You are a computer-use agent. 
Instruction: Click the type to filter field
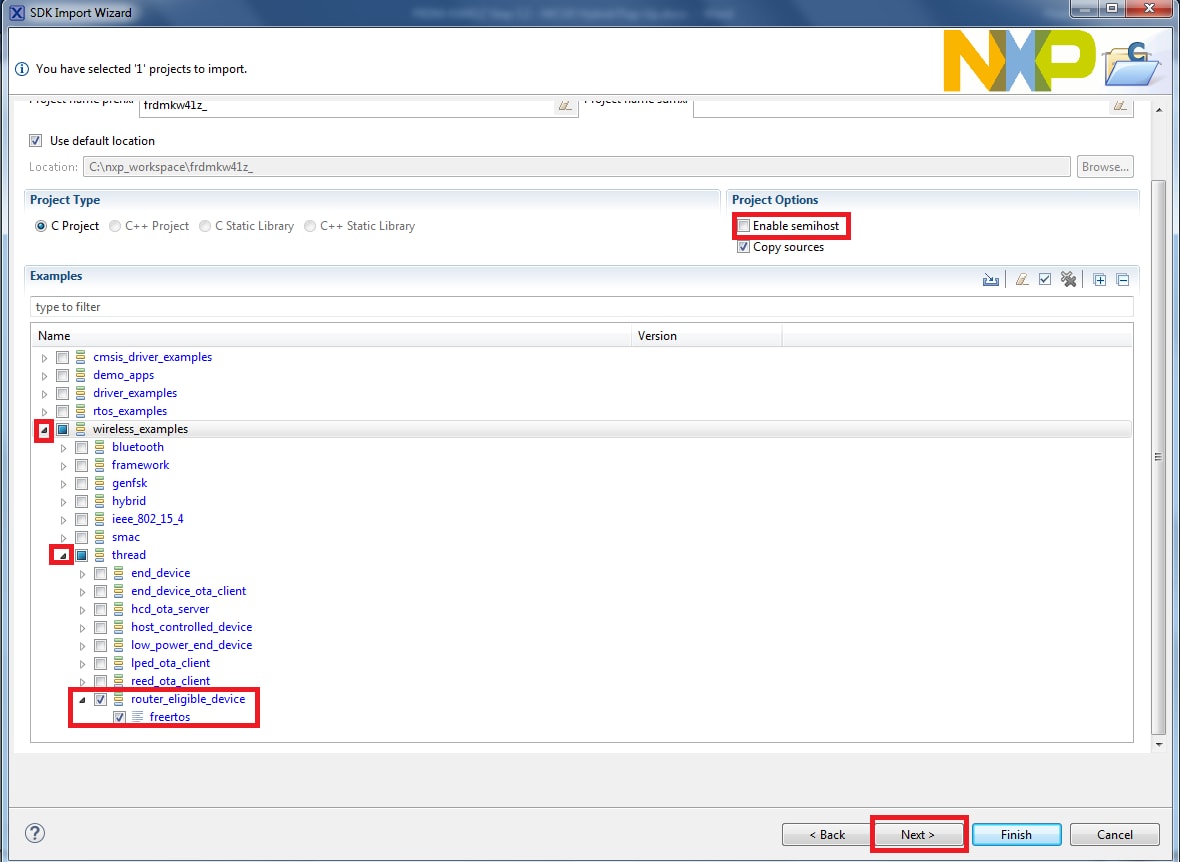580,307
